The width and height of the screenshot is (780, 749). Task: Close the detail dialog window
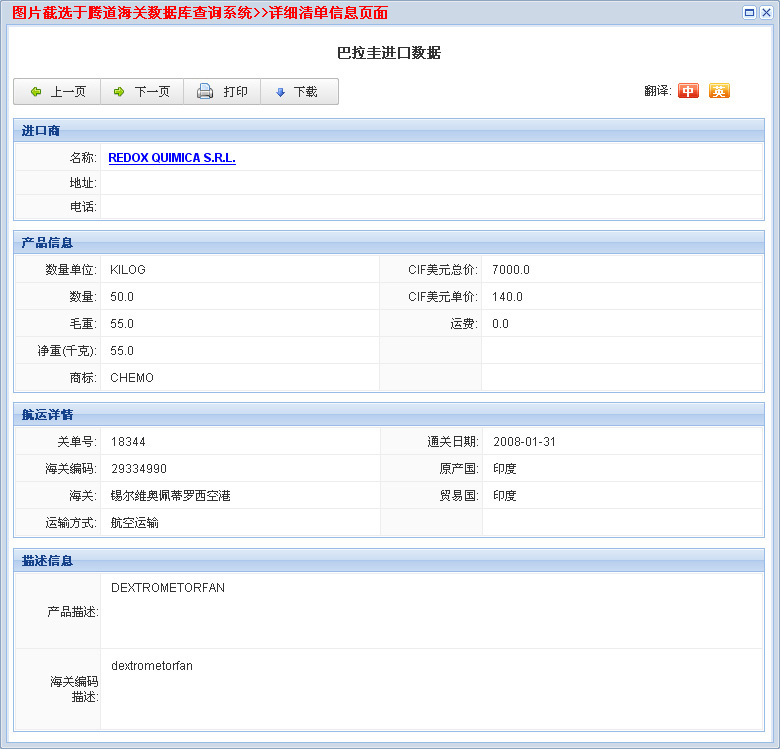[x=765, y=12]
